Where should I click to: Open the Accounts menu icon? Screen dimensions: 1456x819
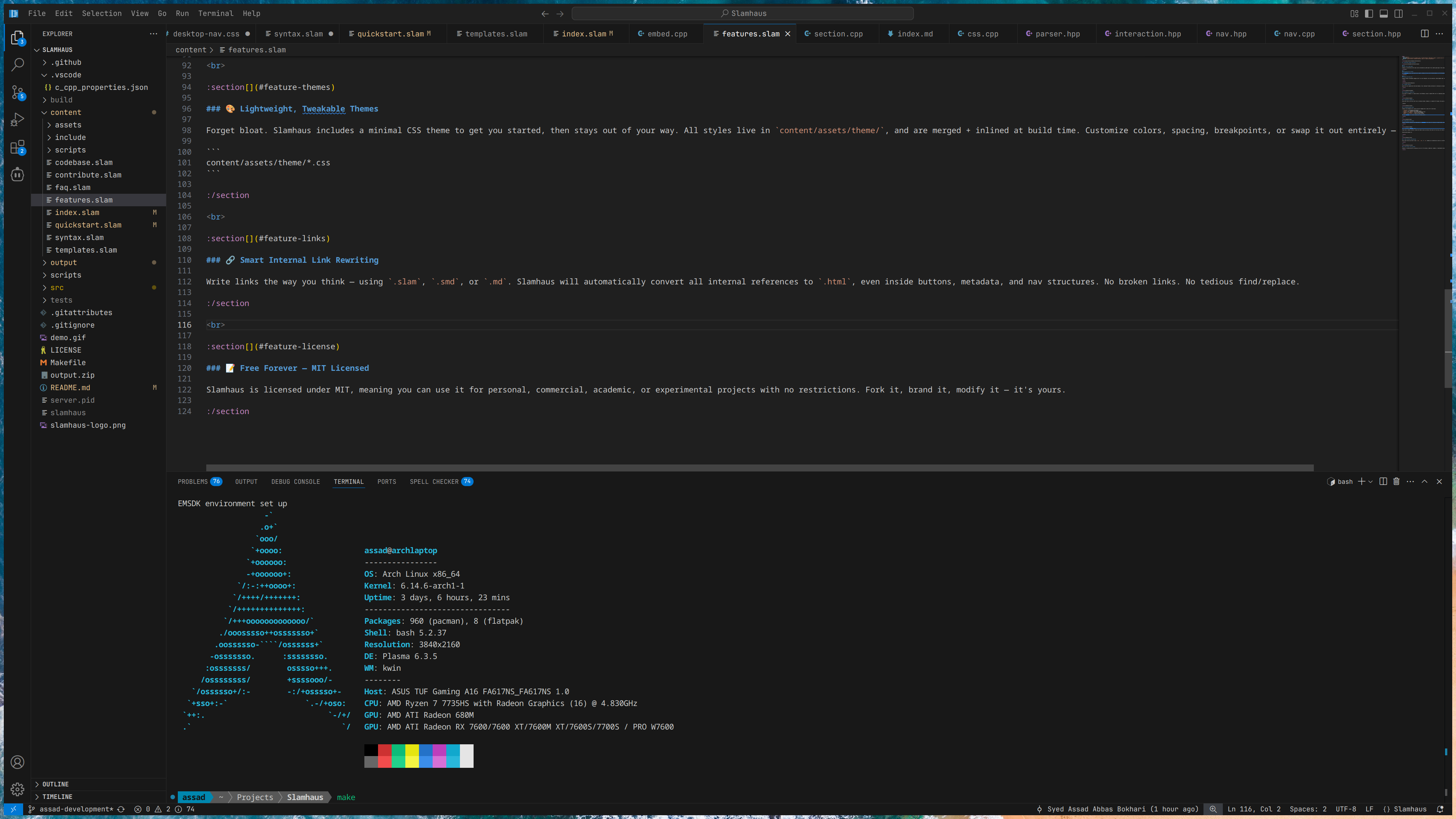17,762
